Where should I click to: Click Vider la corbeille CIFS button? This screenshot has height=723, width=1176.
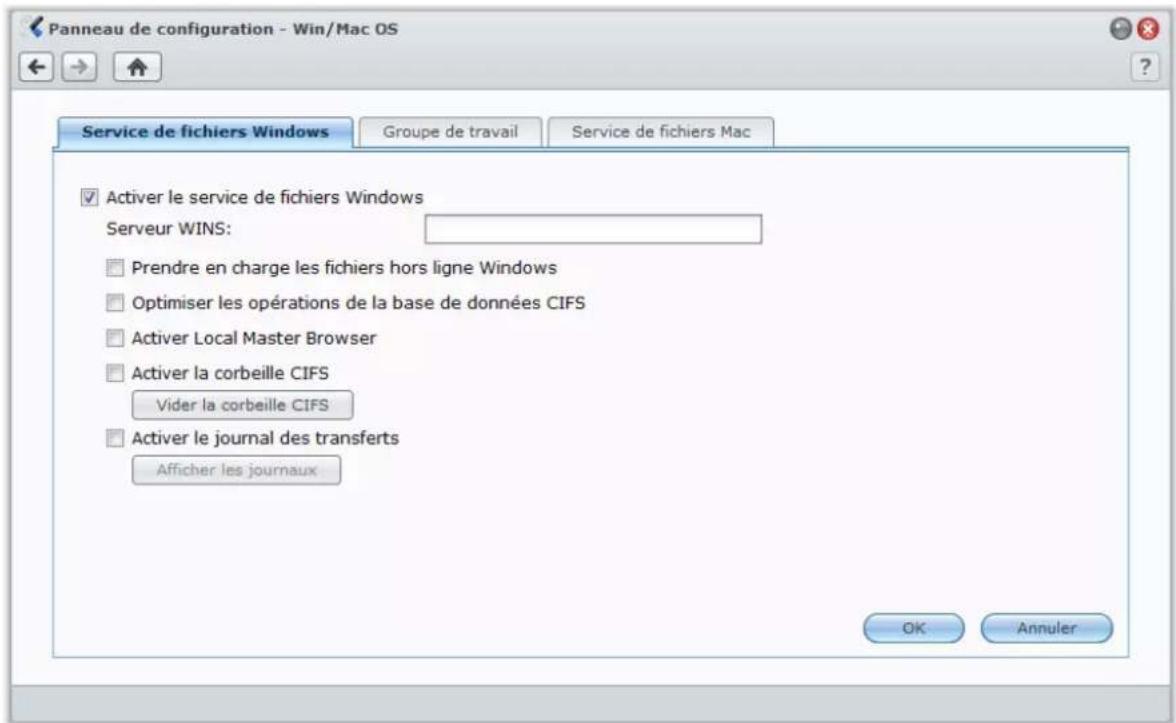242,405
